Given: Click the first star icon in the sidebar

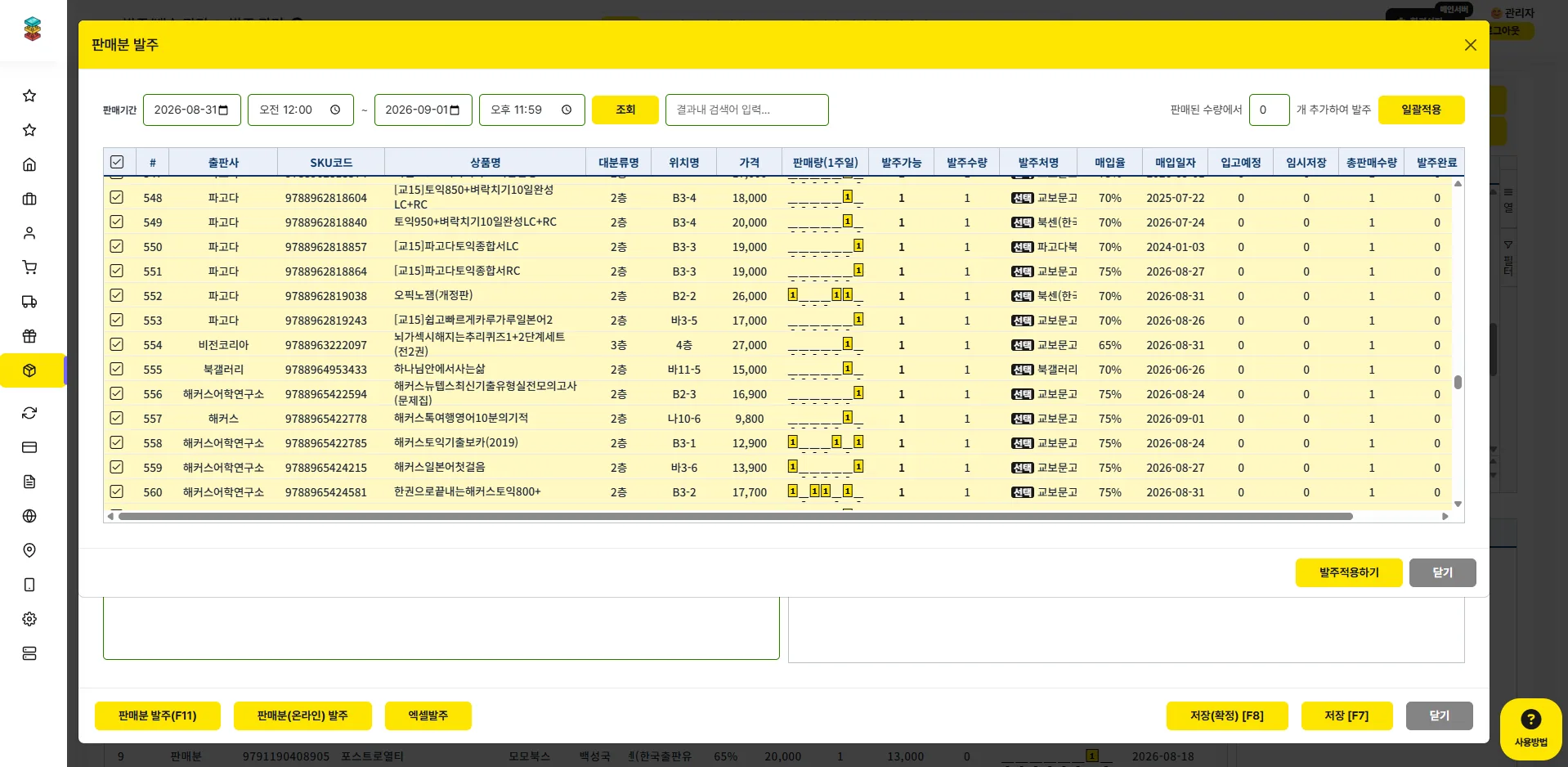Looking at the screenshot, I should click(x=29, y=96).
